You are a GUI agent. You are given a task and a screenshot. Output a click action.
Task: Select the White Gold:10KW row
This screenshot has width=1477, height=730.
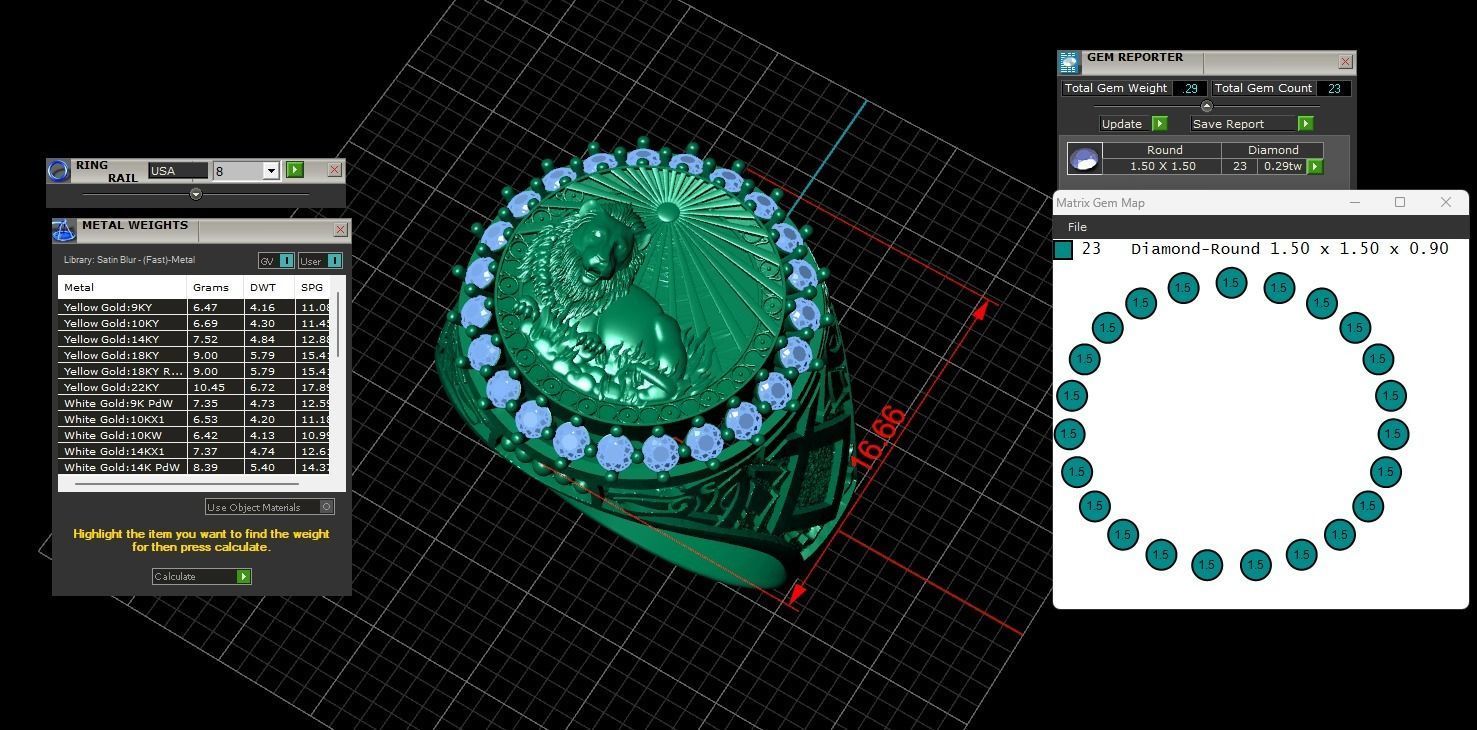pyautogui.click(x=194, y=435)
